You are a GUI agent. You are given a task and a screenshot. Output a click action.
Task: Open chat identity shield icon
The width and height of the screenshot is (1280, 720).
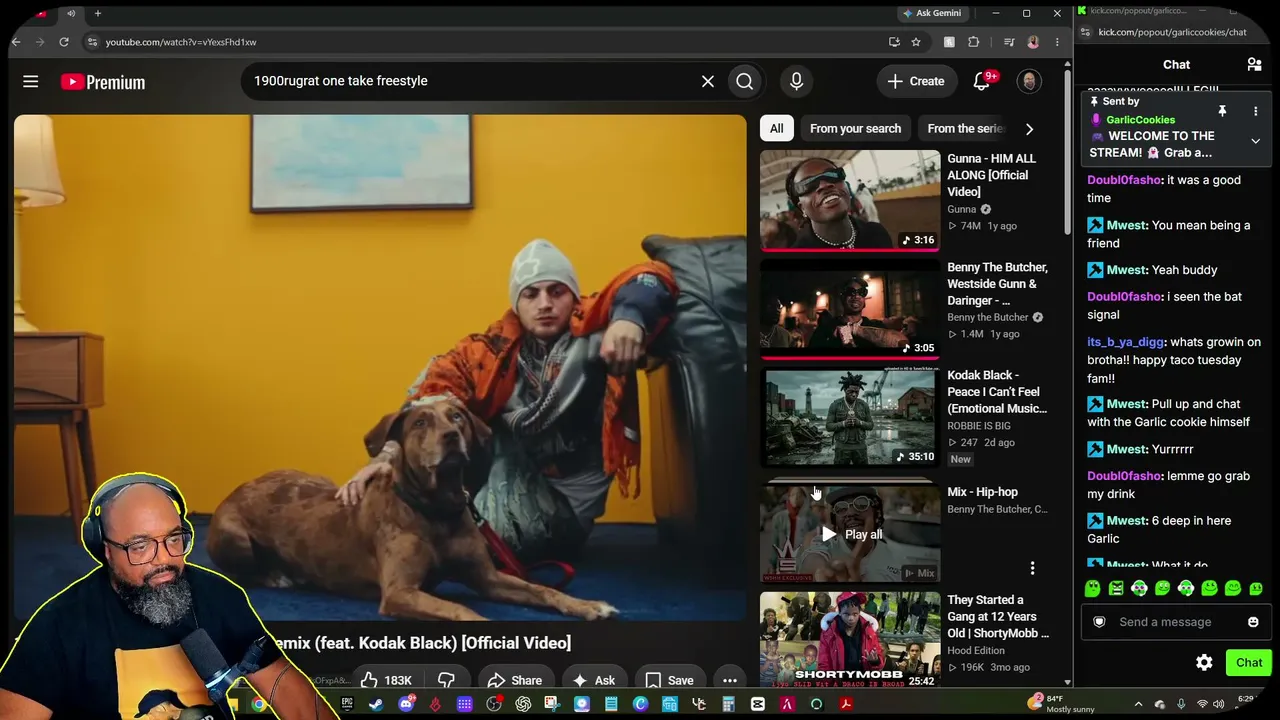[x=1099, y=622]
